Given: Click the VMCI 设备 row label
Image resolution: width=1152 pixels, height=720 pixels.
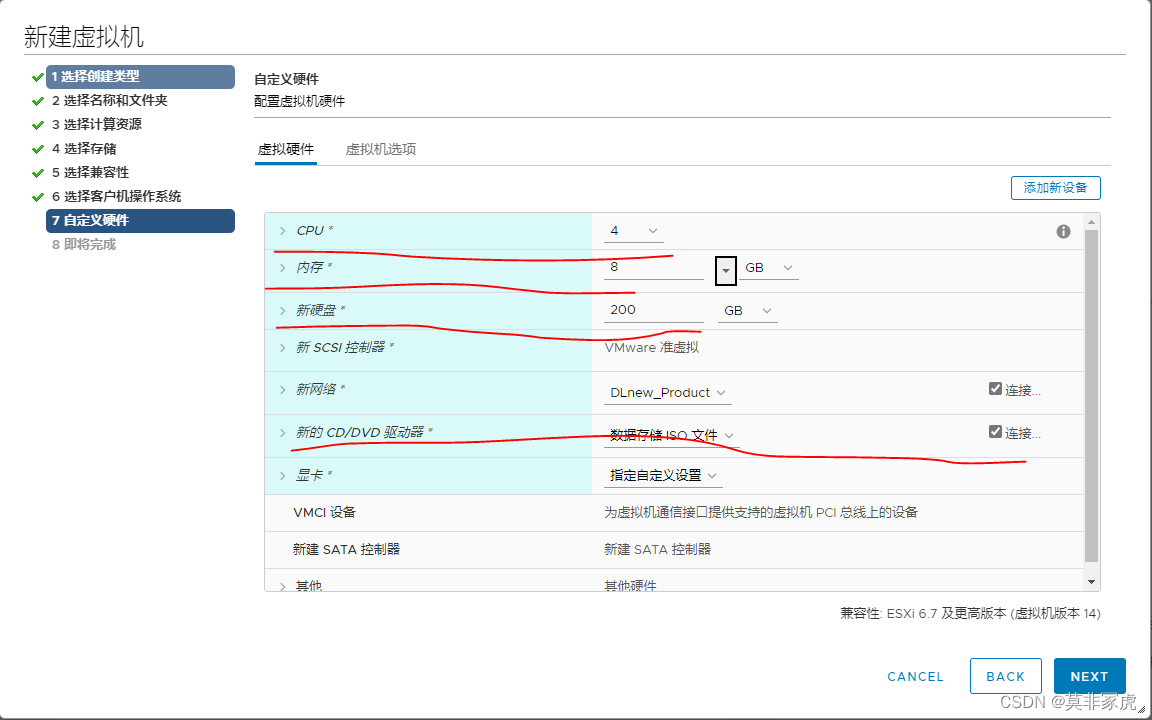Looking at the screenshot, I should [x=324, y=513].
